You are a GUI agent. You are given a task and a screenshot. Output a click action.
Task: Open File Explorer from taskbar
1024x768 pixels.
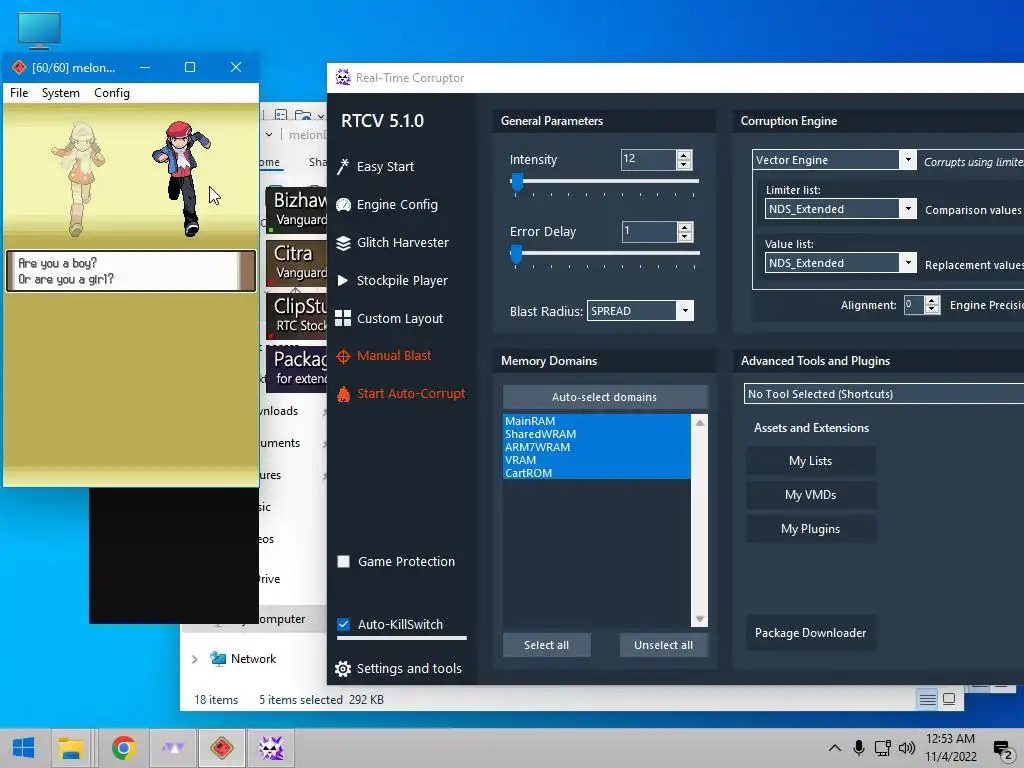pyautogui.click(x=71, y=748)
